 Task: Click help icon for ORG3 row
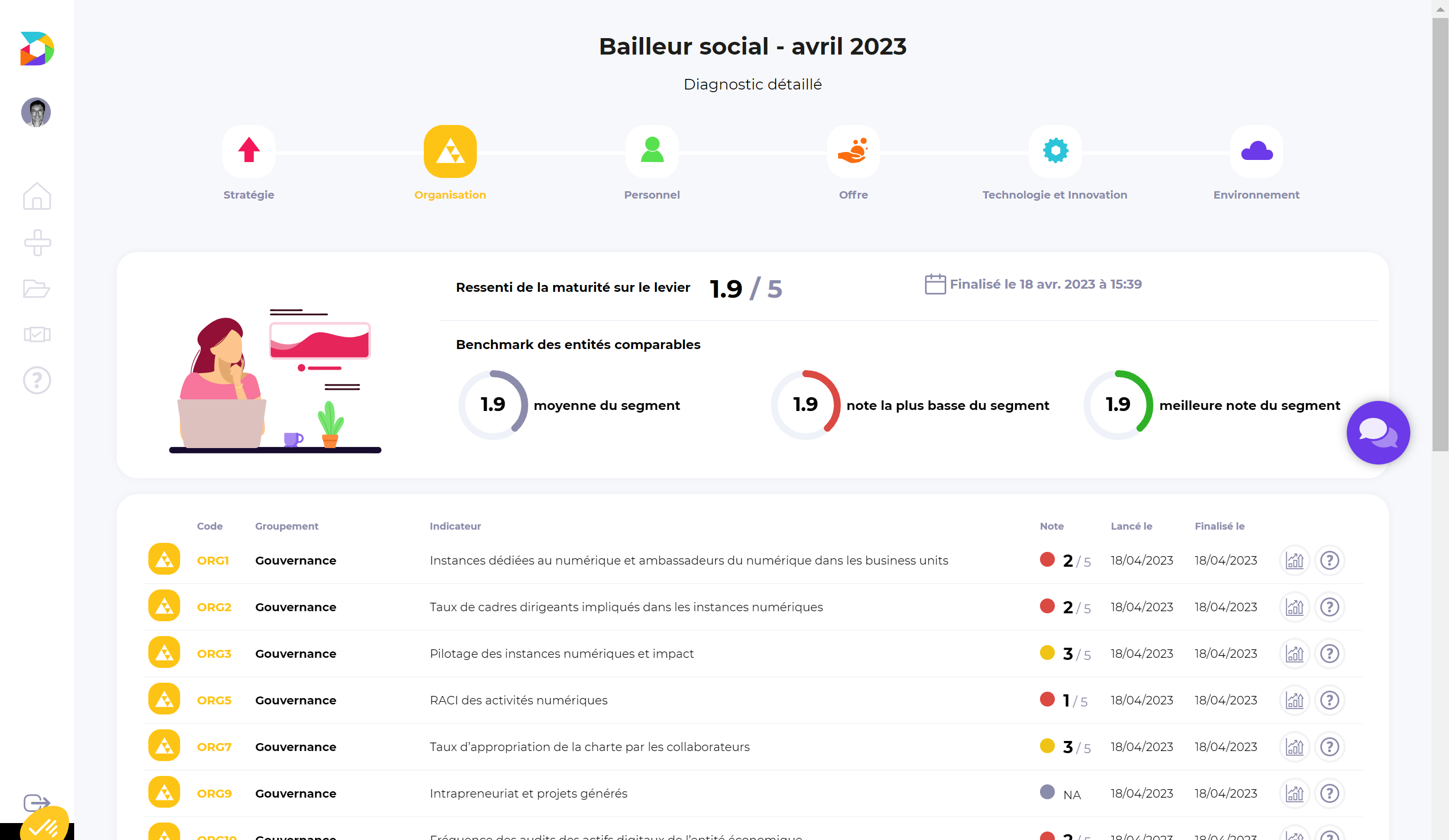click(1329, 653)
